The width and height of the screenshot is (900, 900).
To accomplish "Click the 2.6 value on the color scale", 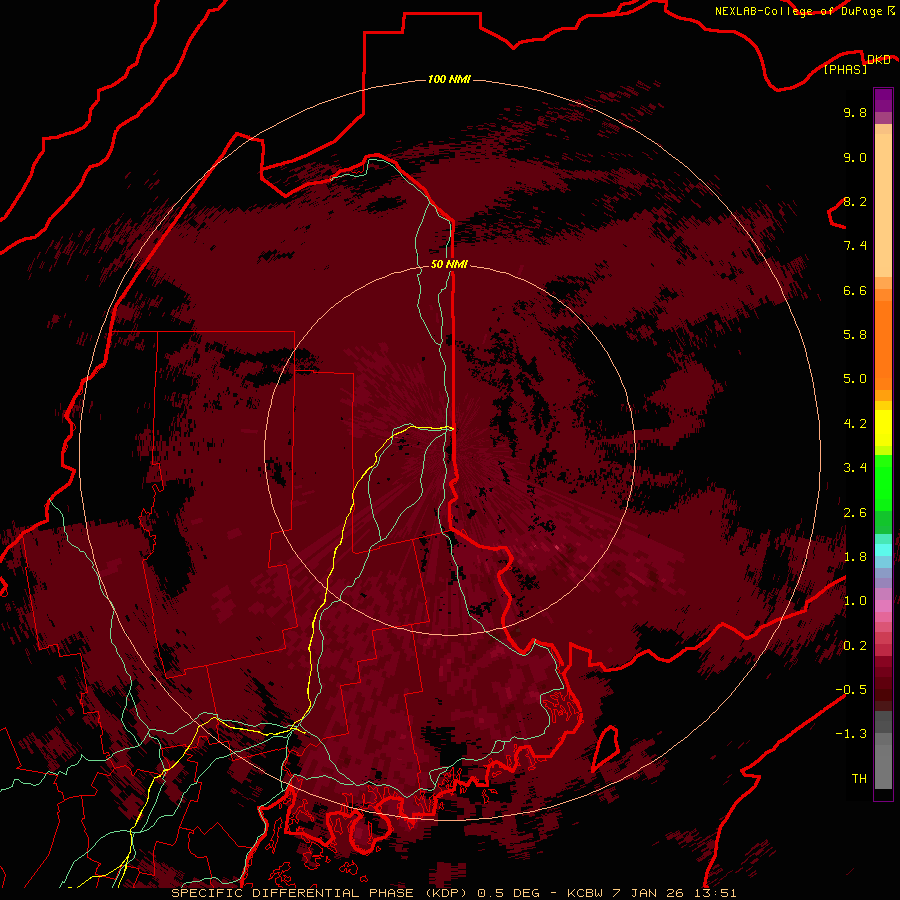I will coord(855,512).
